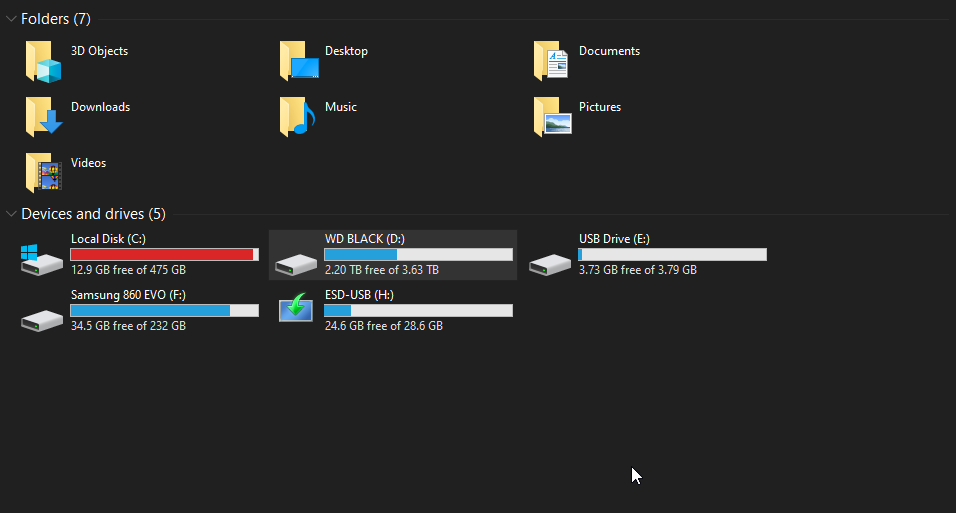Click the Folders (7) group header text
This screenshot has height=513, width=956.
pos(55,19)
